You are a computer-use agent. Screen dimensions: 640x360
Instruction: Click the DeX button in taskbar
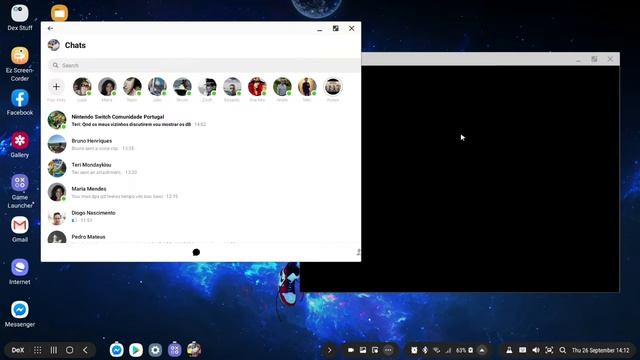[x=18, y=350]
